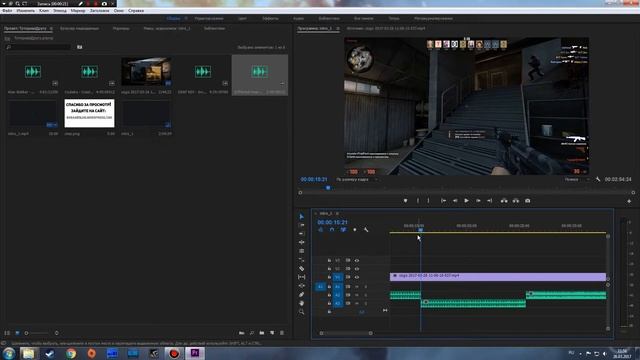Screen dimensions: 640x360
Task: Open program monitor settings wrench
Action: (x=598, y=180)
